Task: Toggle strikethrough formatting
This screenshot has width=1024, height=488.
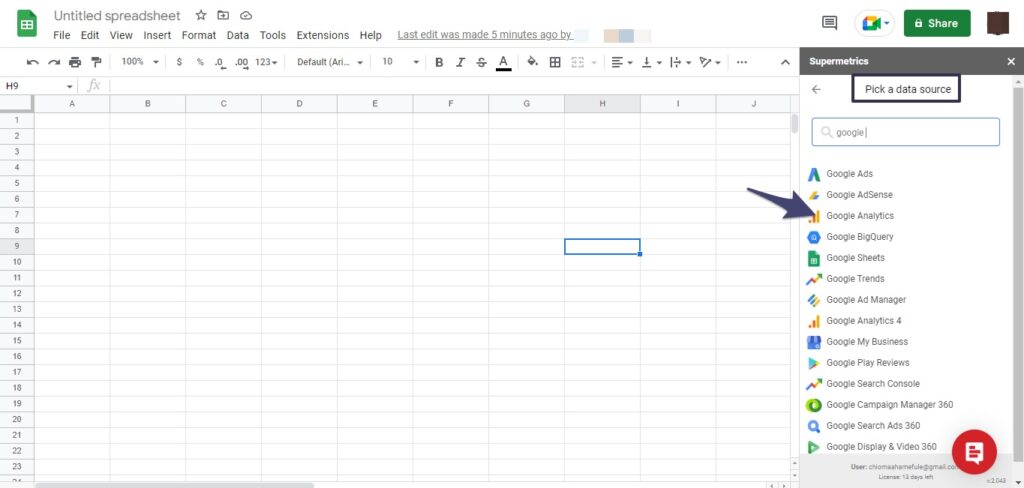Action: pyautogui.click(x=481, y=62)
